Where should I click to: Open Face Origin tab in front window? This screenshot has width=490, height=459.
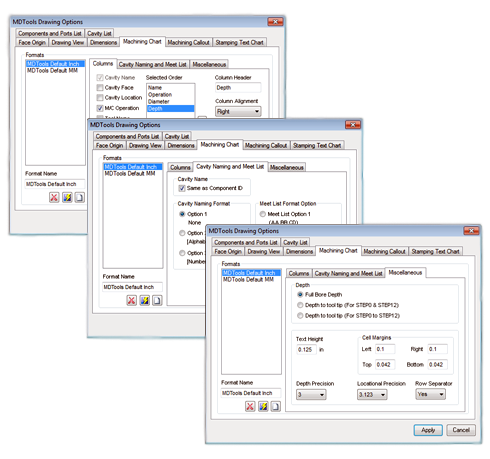[x=228, y=251]
